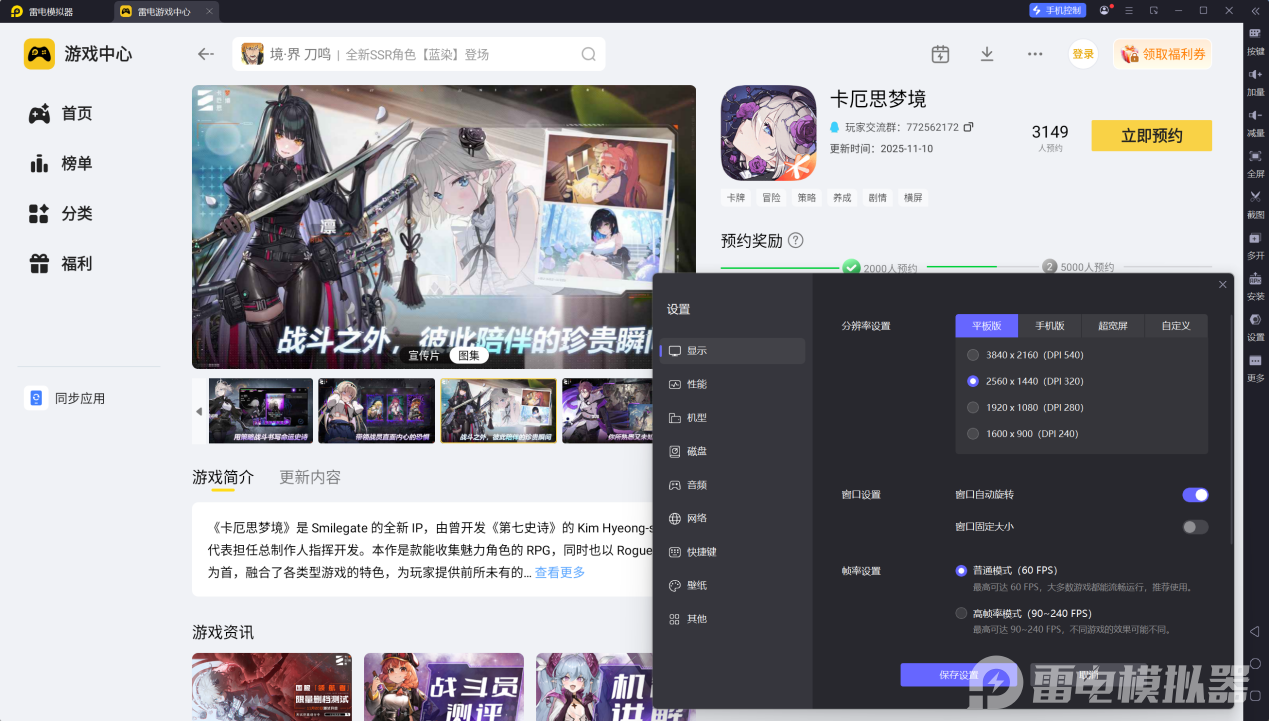The image size is (1269, 721).
Task: Click the download arrow icon in header
Action: [x=987, y=54]
